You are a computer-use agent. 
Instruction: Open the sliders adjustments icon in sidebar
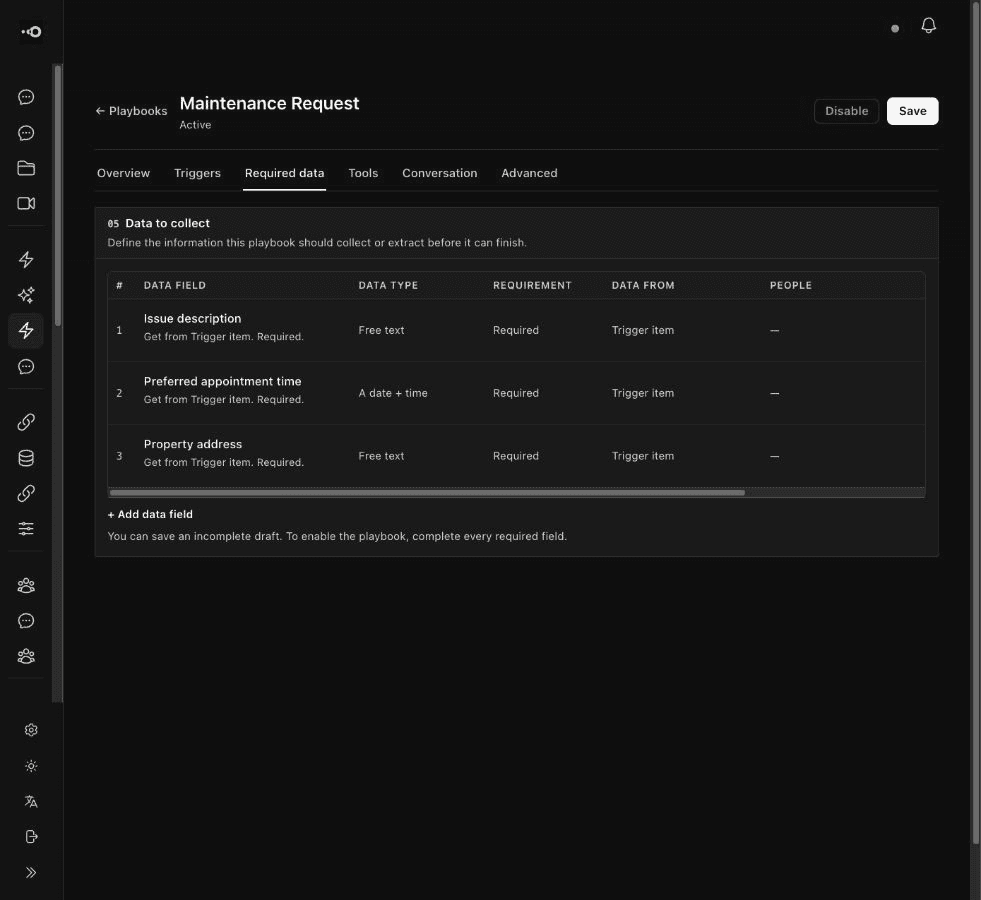click(26, 528)
